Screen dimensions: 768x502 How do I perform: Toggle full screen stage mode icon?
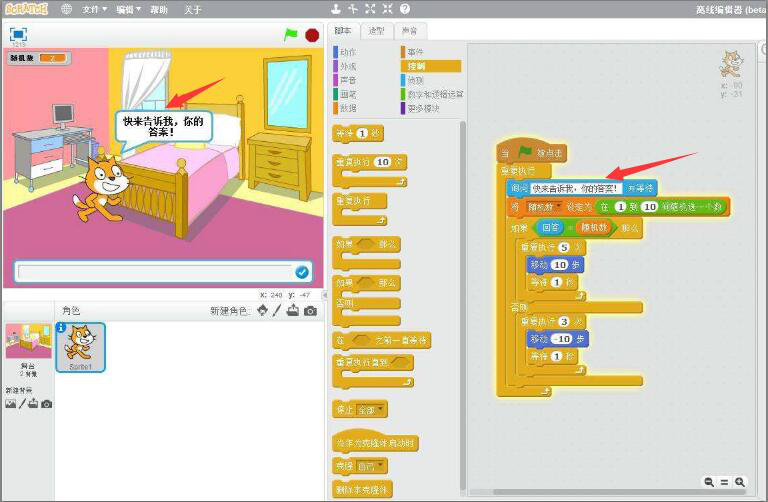tap(18, 34)
